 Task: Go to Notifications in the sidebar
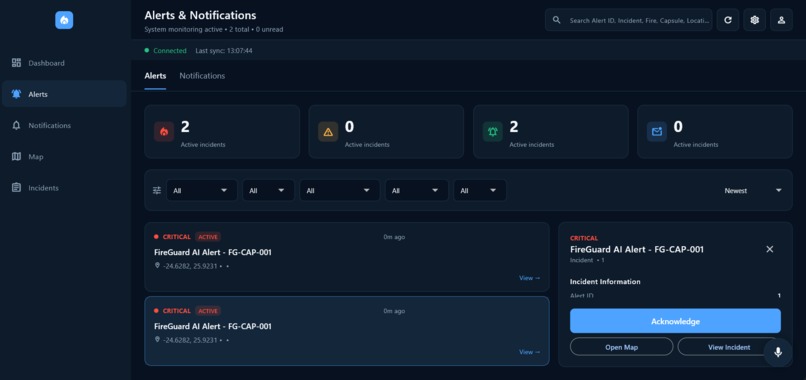point(64,125)
